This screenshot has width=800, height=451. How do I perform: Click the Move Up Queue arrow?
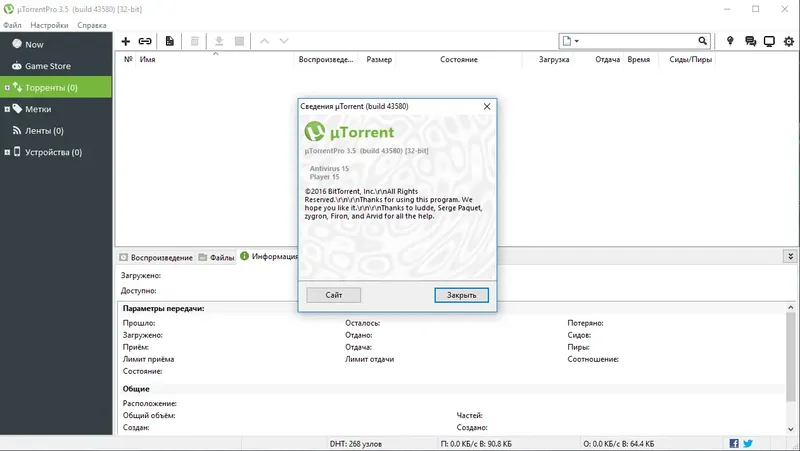264,41
